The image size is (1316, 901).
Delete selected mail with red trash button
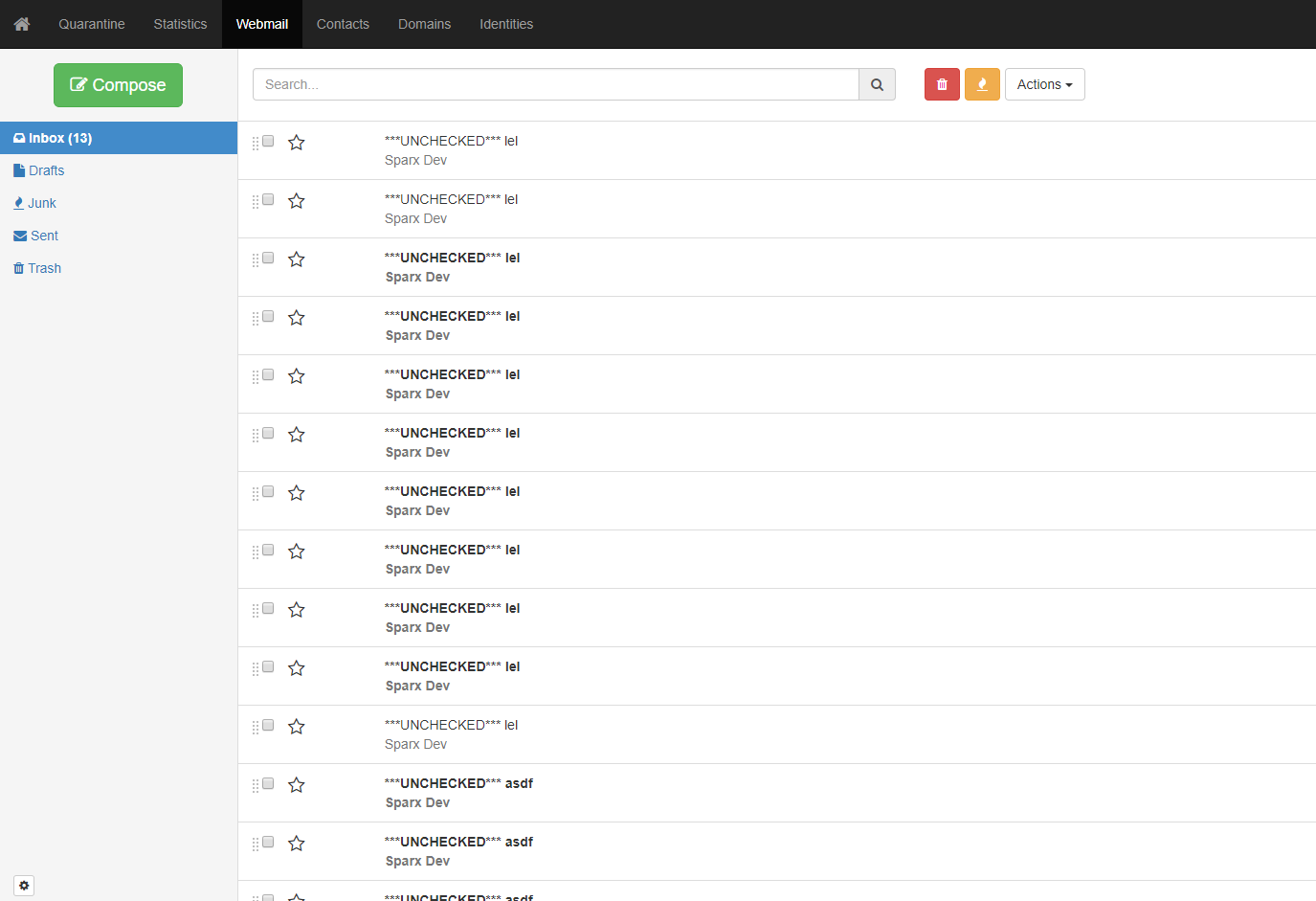pos(941,84)
